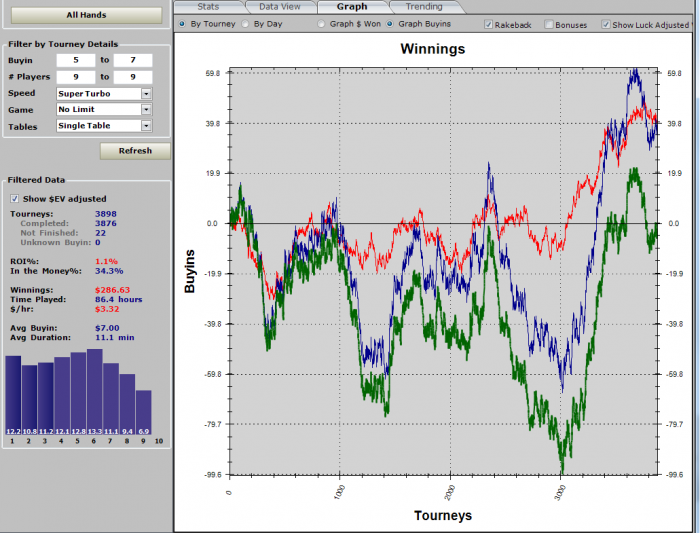
Task: Select the By Day radio button
Action: coord(246,24)
